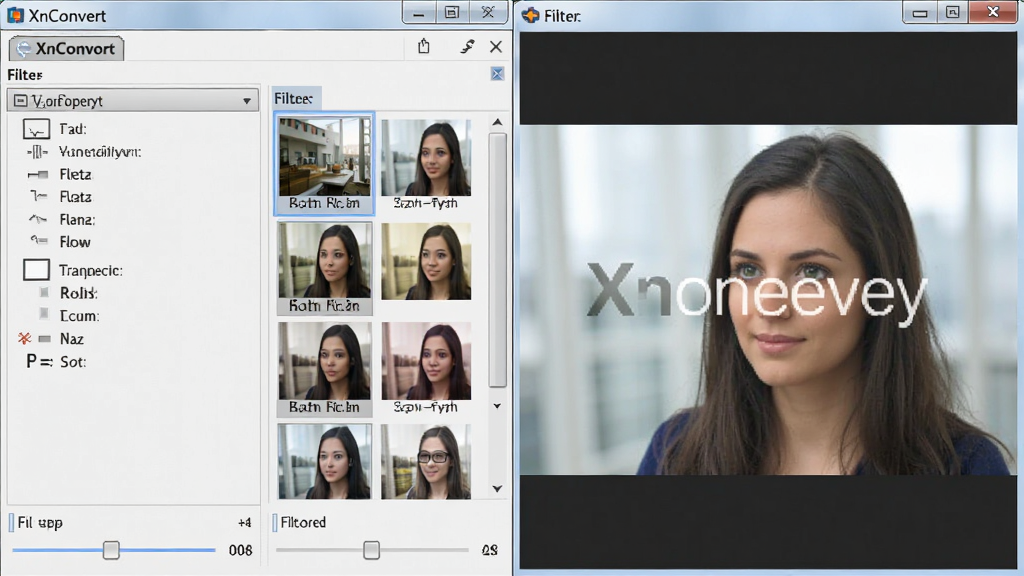Close the Filter window
Screen dimensions: 1024x576
[x=993, y=12]
